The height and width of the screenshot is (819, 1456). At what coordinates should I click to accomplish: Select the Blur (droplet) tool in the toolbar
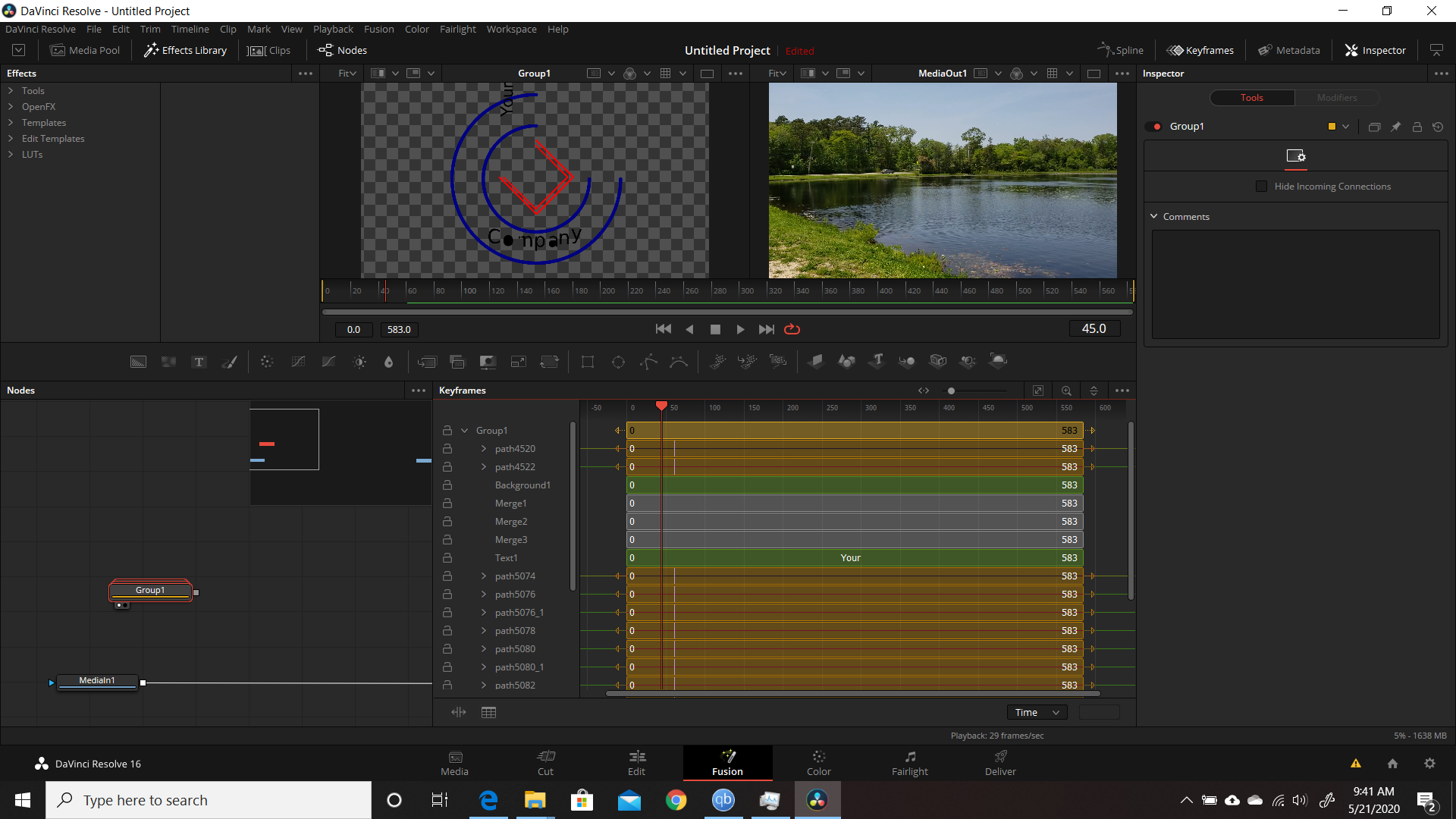coord(388,362)
